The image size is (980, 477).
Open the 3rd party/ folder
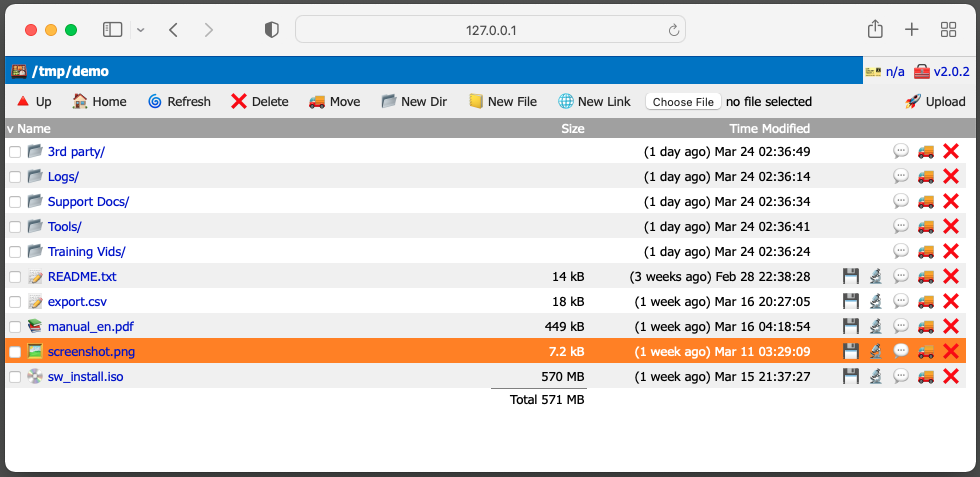(76, 151)
